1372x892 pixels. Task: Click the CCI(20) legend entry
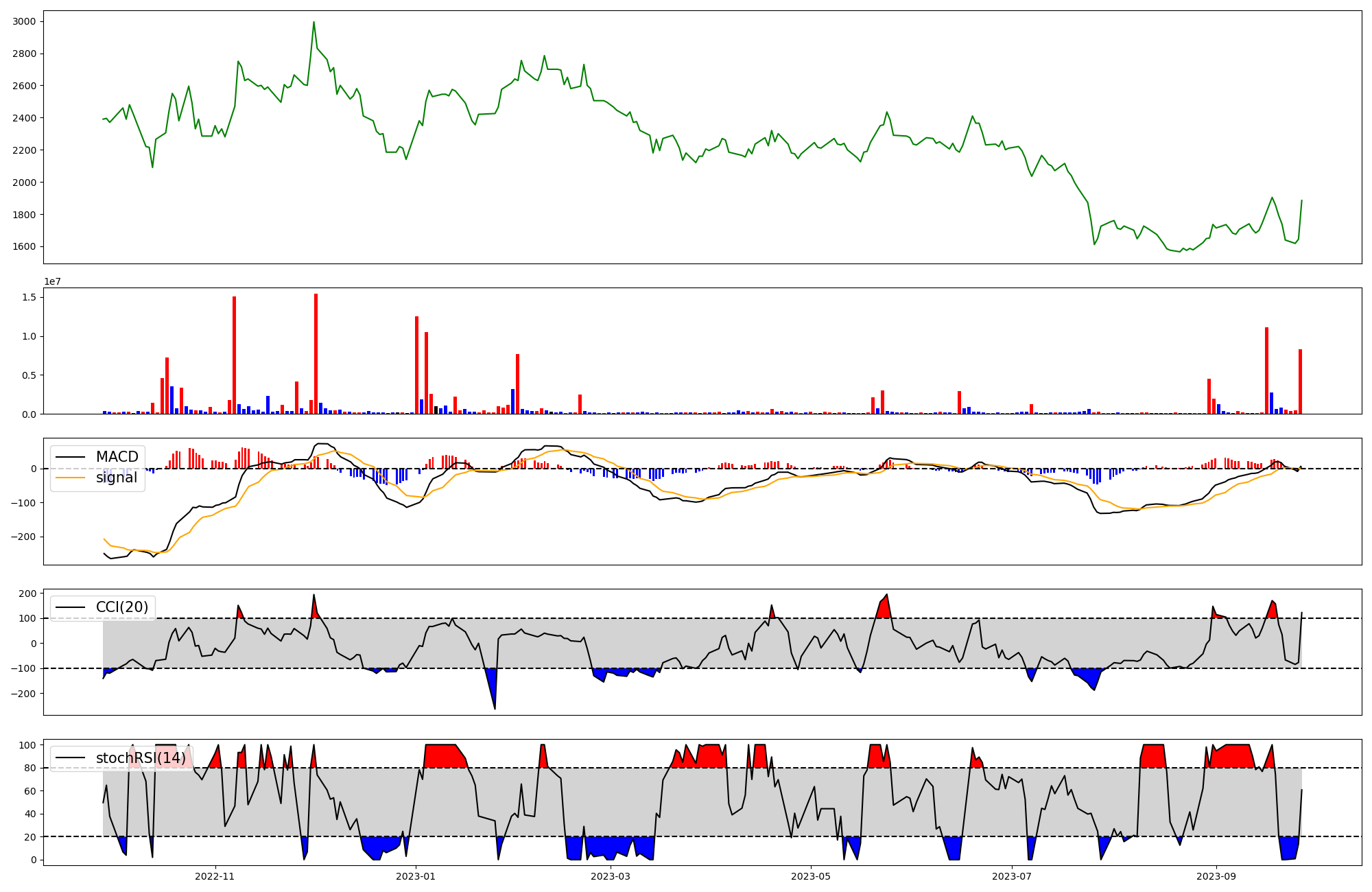(x=121, y=607)
